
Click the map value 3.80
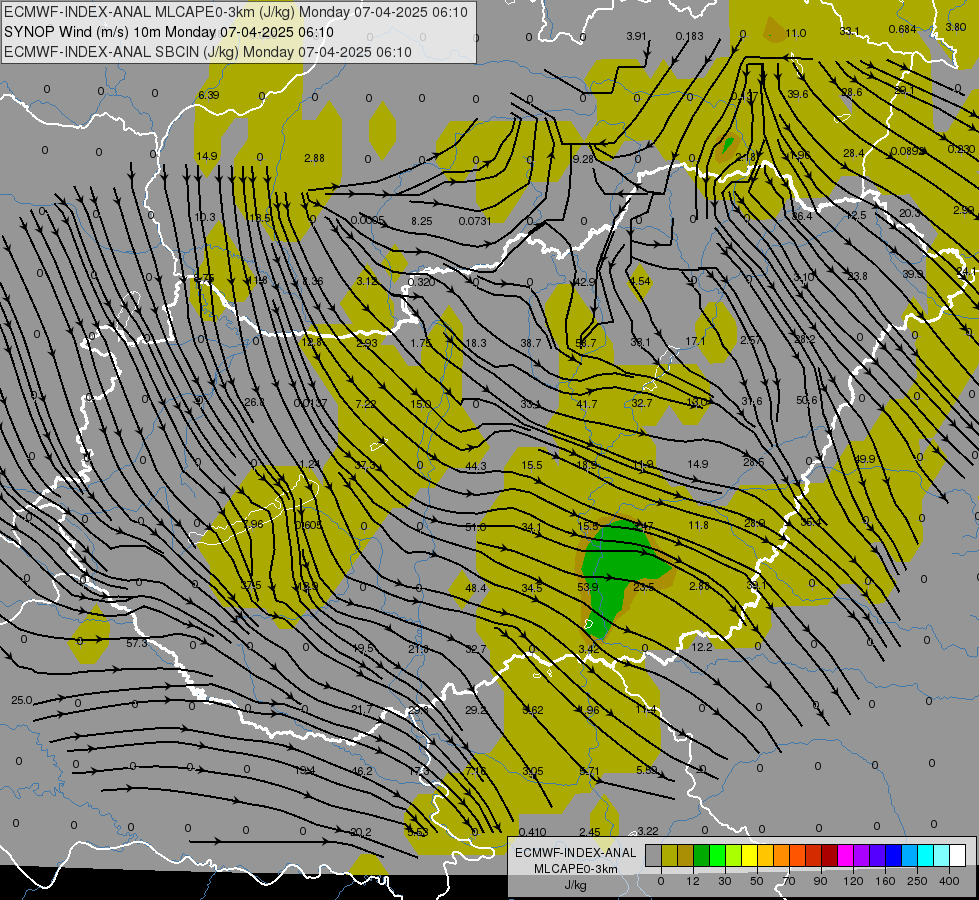click(x=956, y=27)
